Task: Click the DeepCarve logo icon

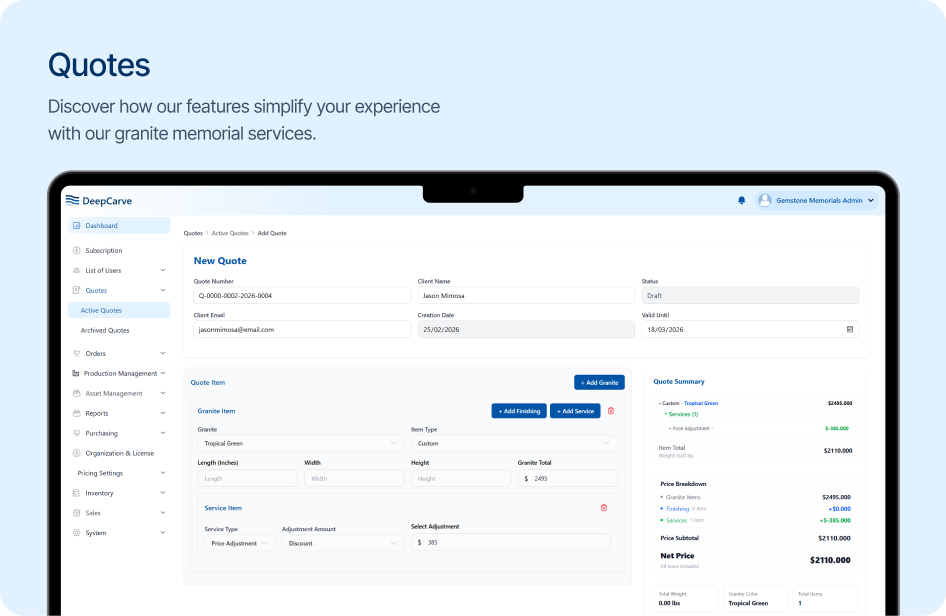Action: pyautogui.click(x=72, y=200)
